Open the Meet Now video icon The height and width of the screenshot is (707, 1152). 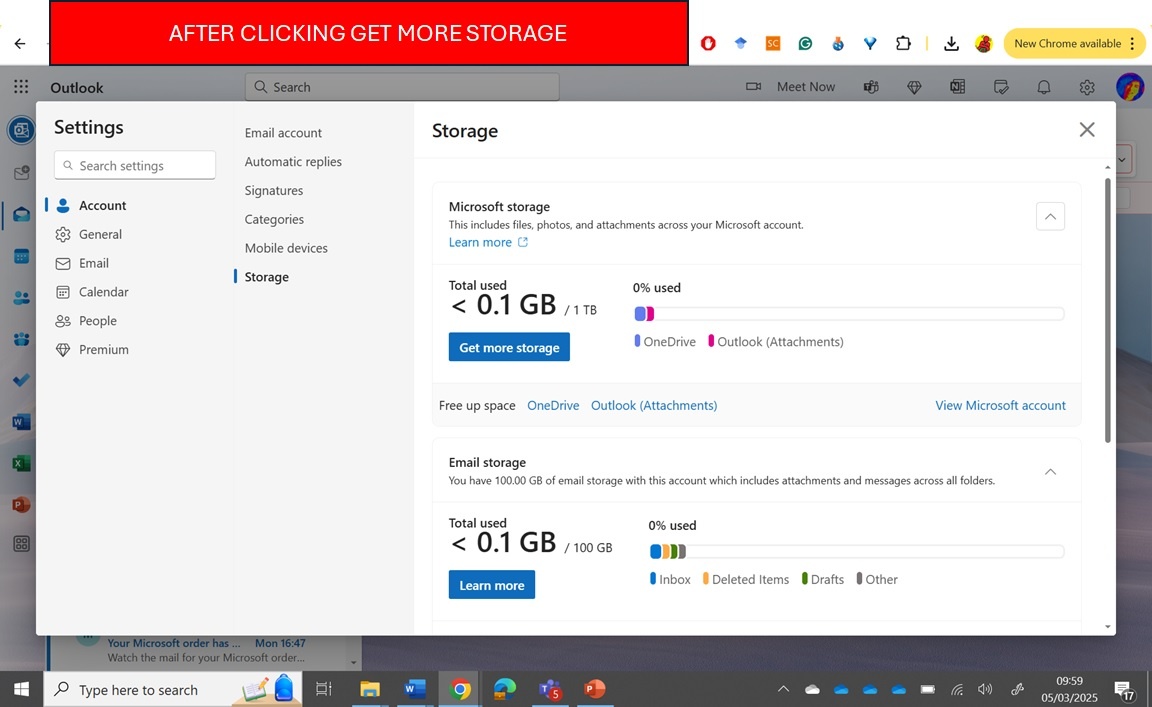[x=753, y=87]
